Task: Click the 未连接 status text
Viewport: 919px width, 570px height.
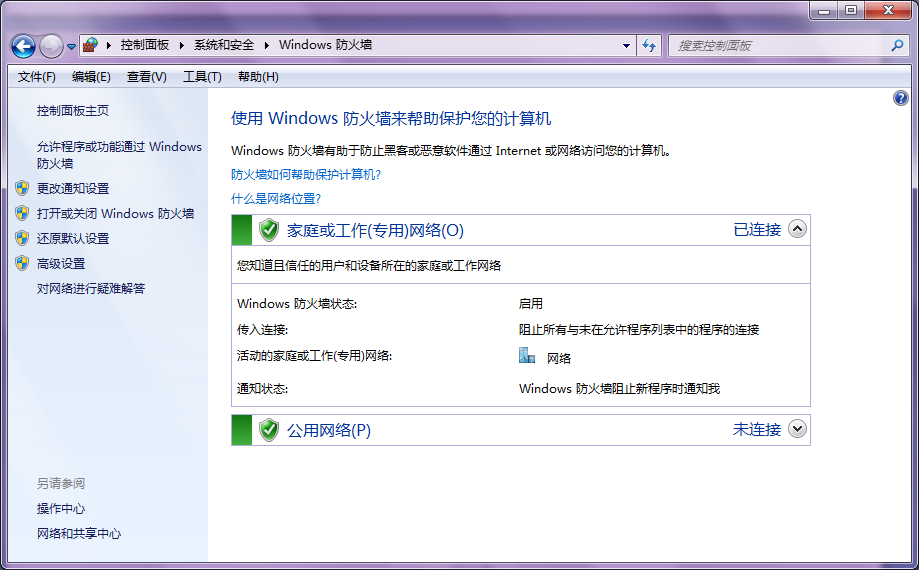Action: [x=757, y=429]
